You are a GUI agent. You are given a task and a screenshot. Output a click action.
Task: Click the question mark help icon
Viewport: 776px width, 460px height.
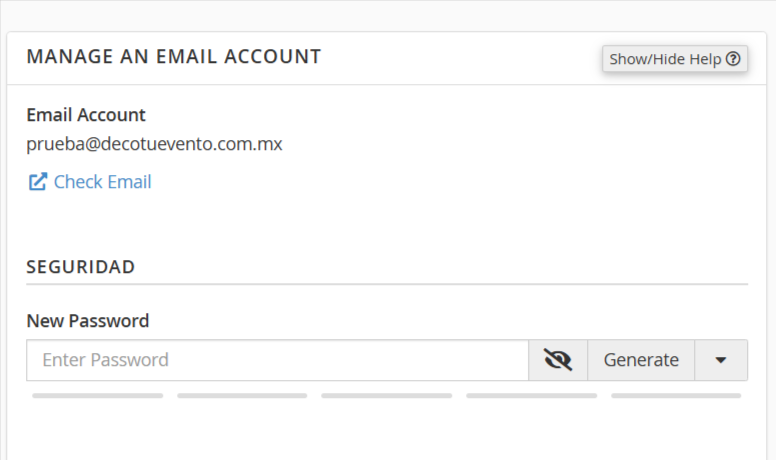733,59
